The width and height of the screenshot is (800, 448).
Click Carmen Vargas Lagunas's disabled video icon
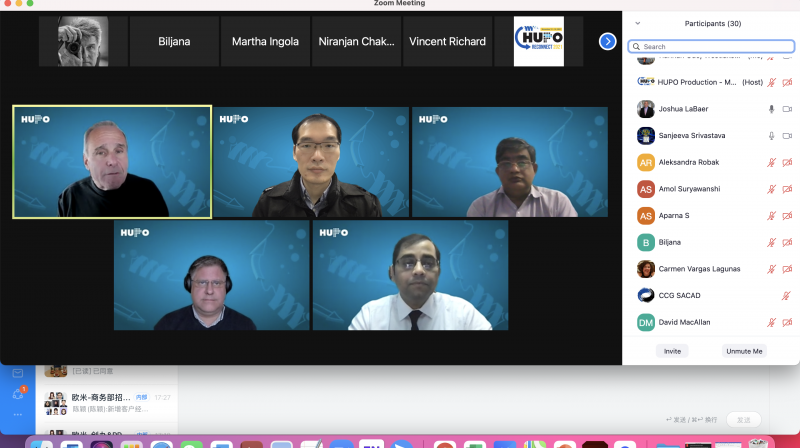[787, 269]
